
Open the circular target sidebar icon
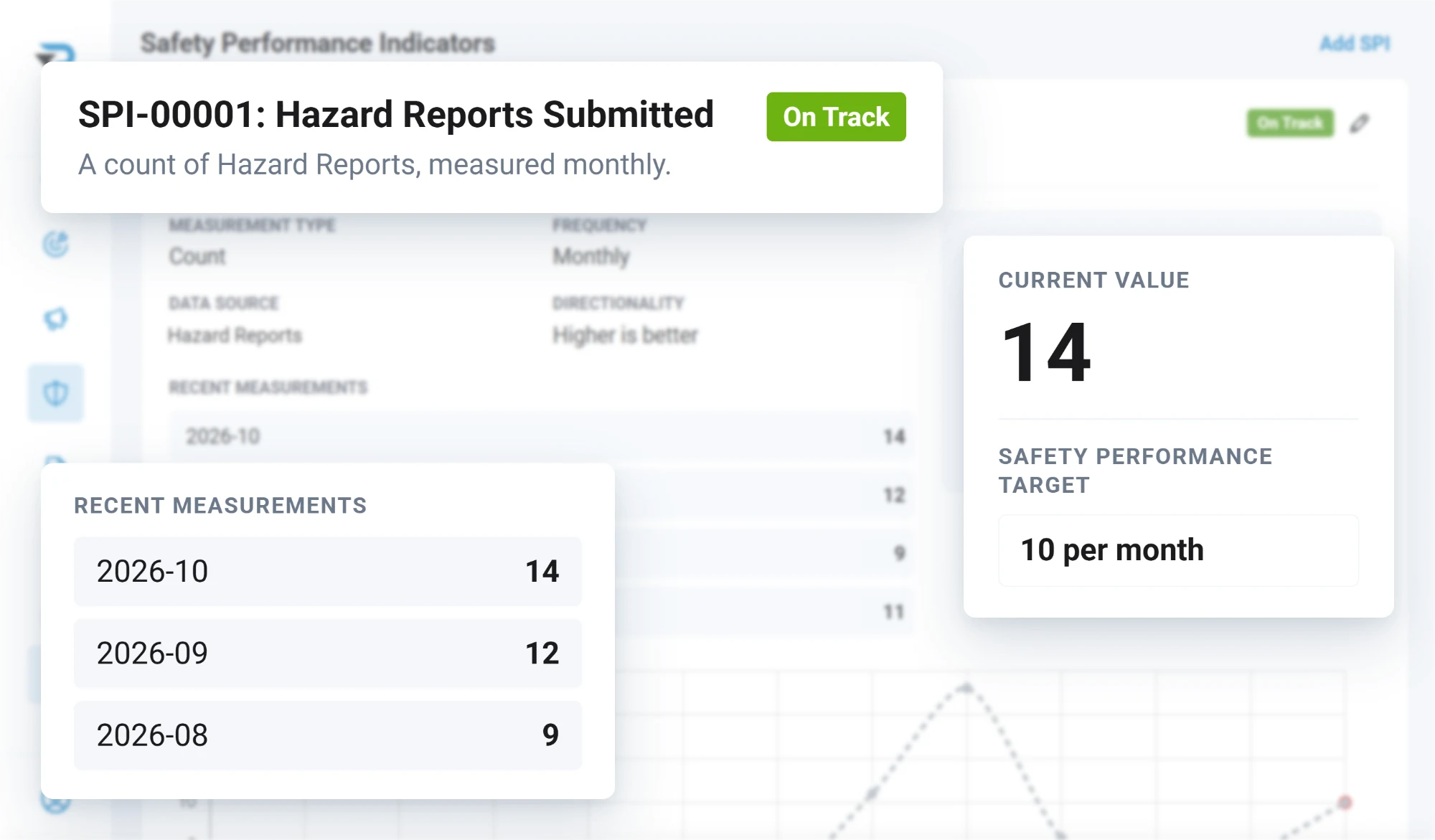pyautogui.click(x=56, y=244)
